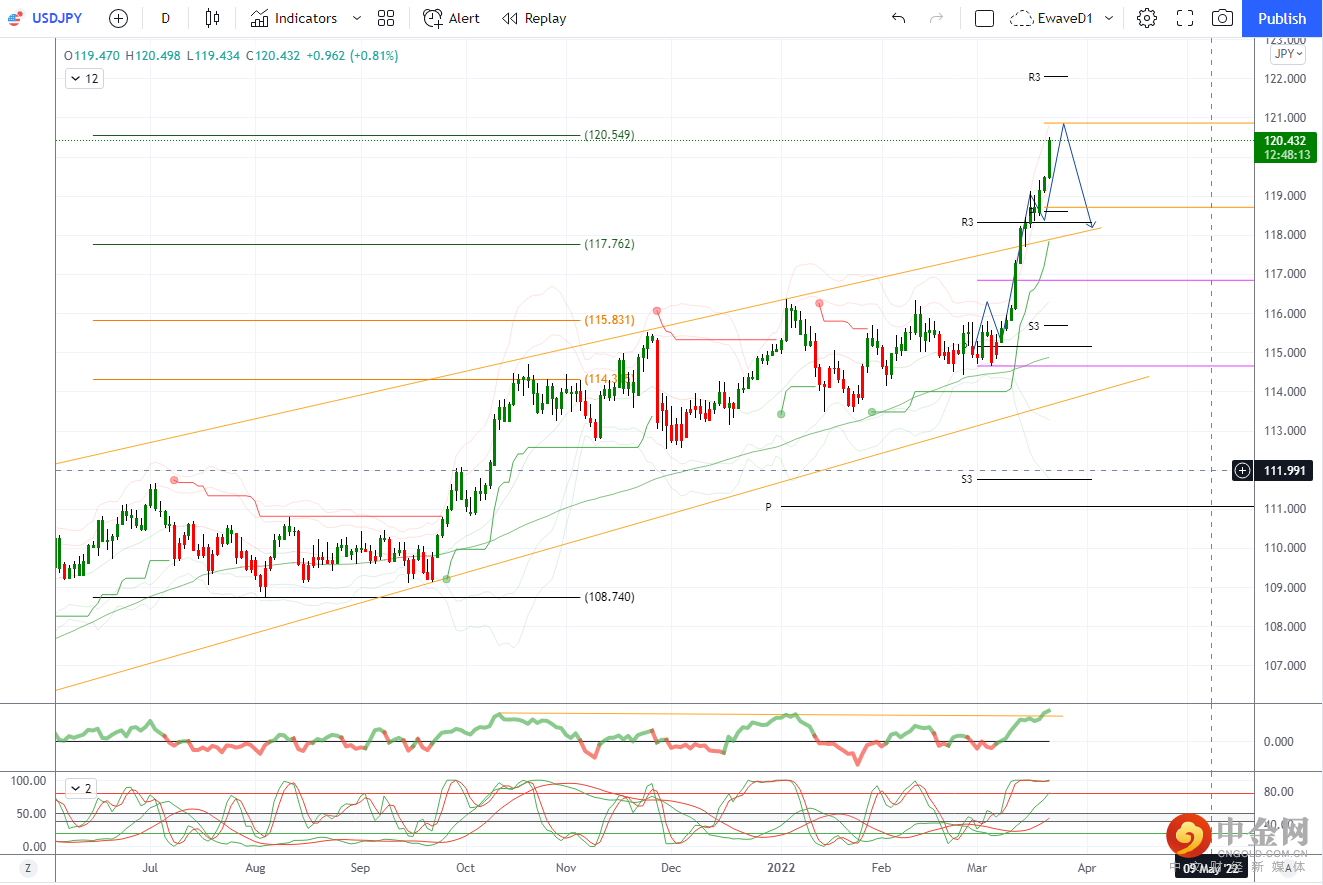The image size is (1323, 885).
Task: Start bar Replay mode
Action: click(534, 18)
